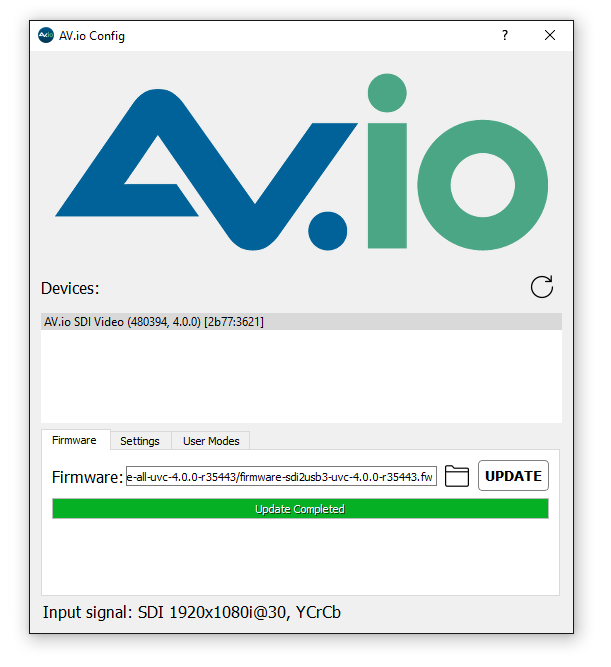
Task: Click the green io part of the logo
Action: click(458, 162)
